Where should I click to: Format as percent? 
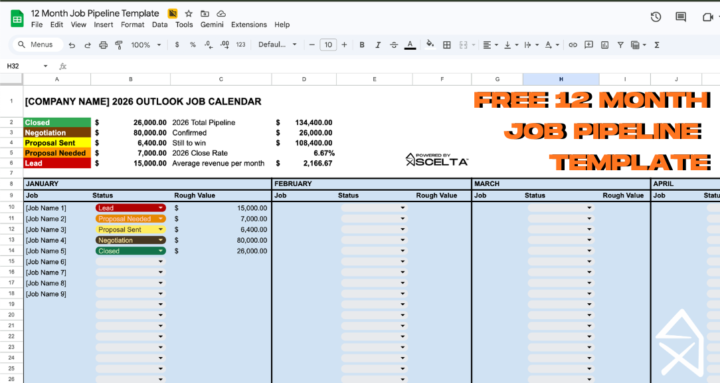(193, 45)
